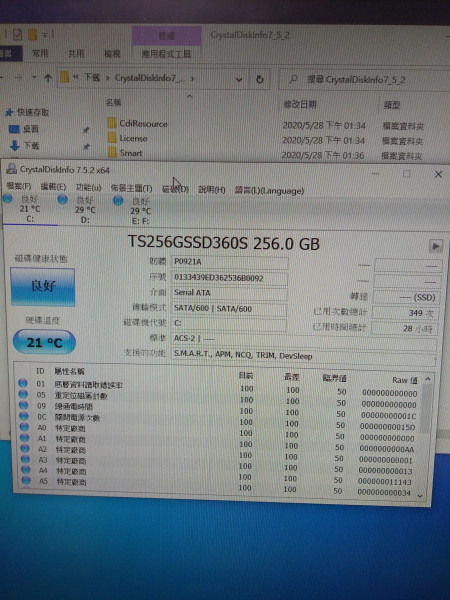Expand the address bar history dropdown

[x=239, y=80]
